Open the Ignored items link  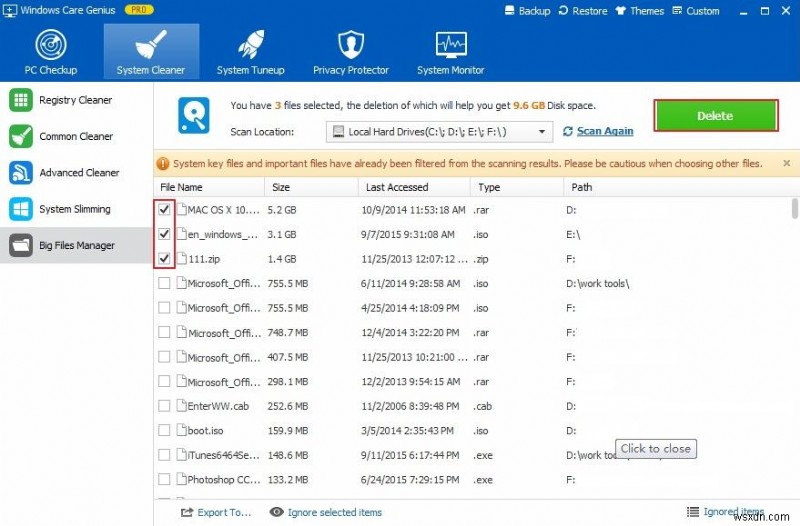734,511
